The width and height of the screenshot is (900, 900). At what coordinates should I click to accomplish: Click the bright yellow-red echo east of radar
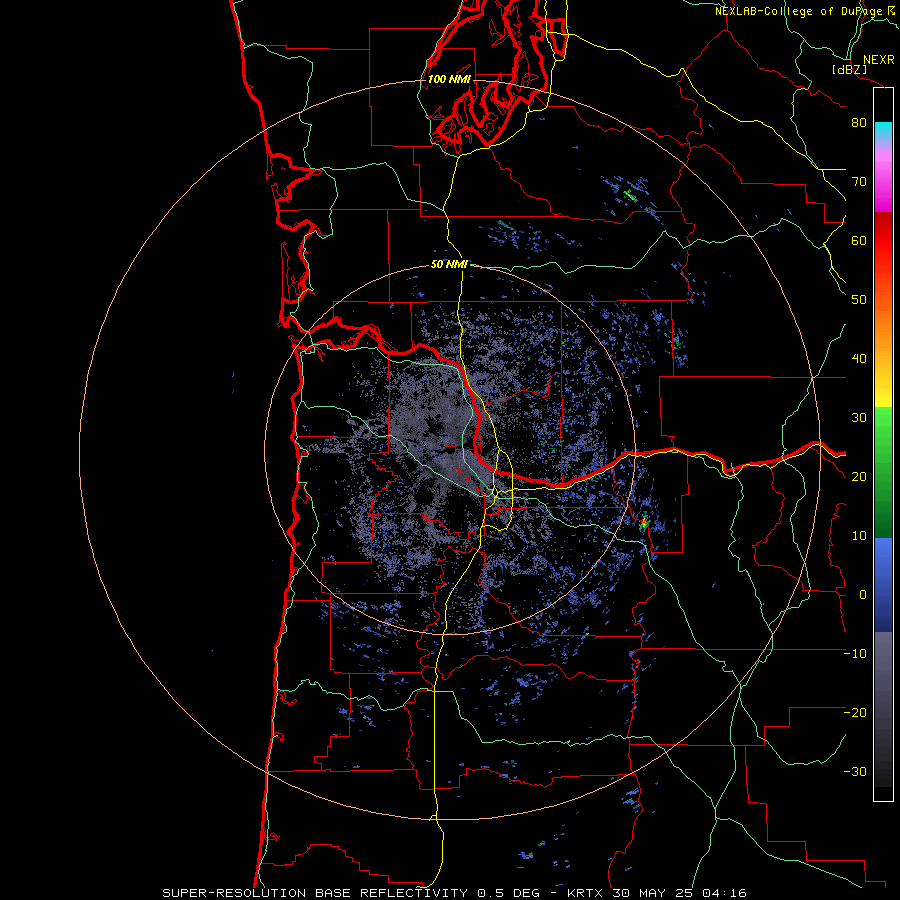point(643,523)
